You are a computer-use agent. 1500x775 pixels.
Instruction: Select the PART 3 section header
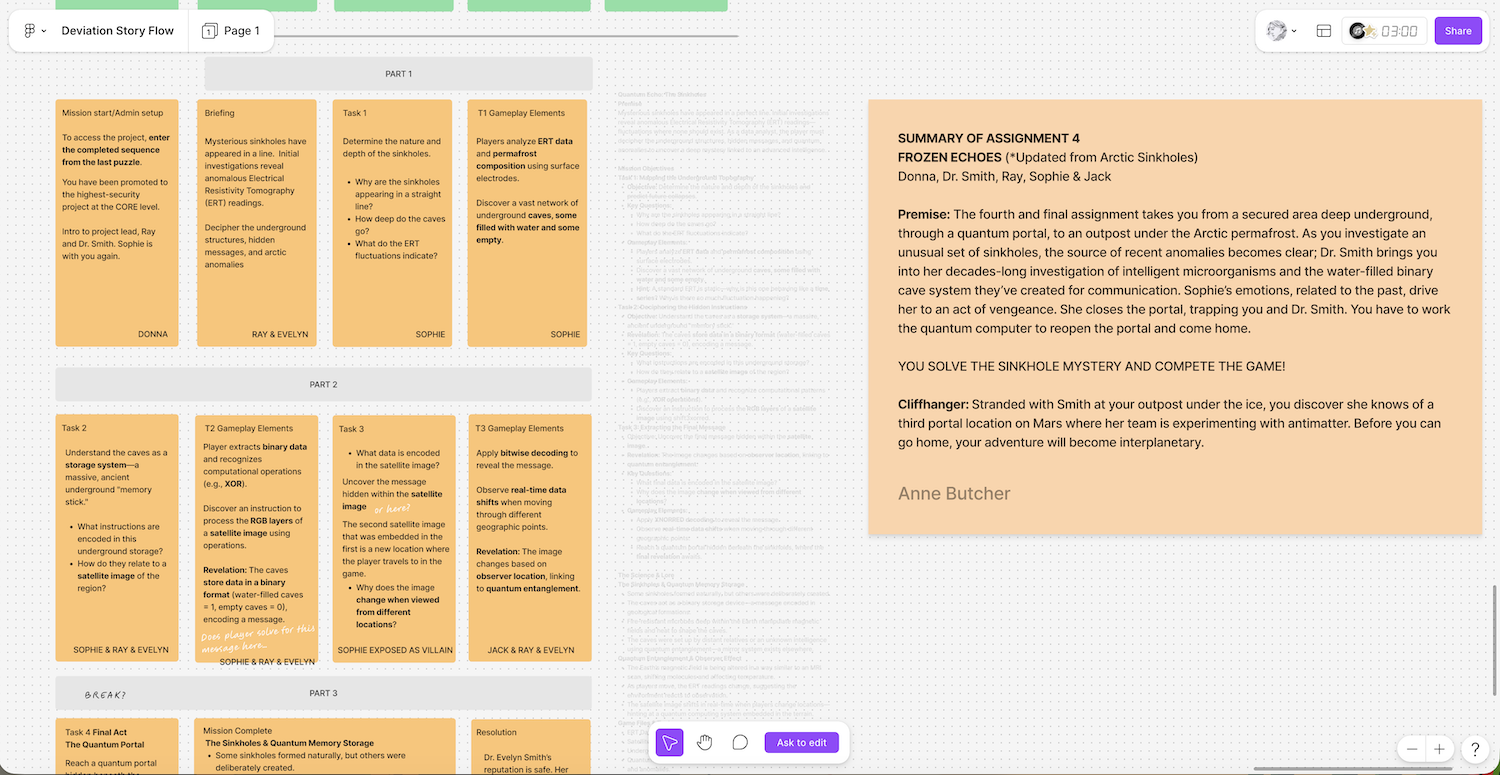pos(323,693)
